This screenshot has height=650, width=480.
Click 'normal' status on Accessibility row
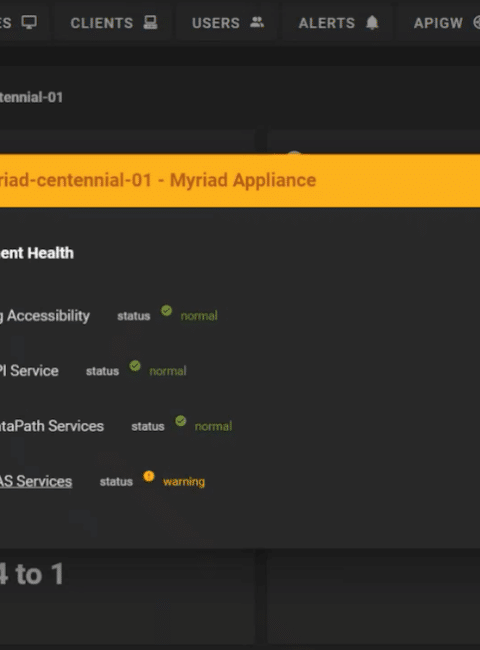pos(199,316)
